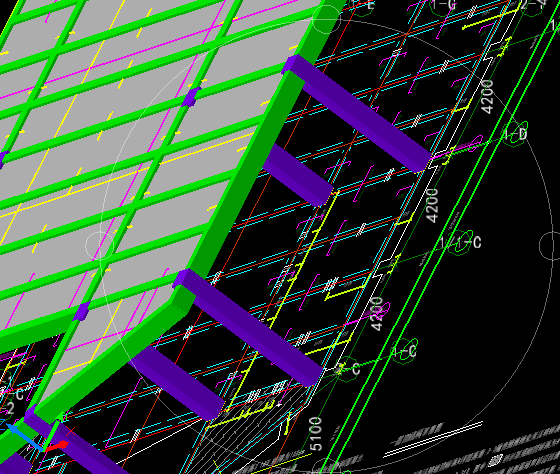Select the 1/1-C grid axis label
Screen dimensions: 560x474
coord(461,243)
